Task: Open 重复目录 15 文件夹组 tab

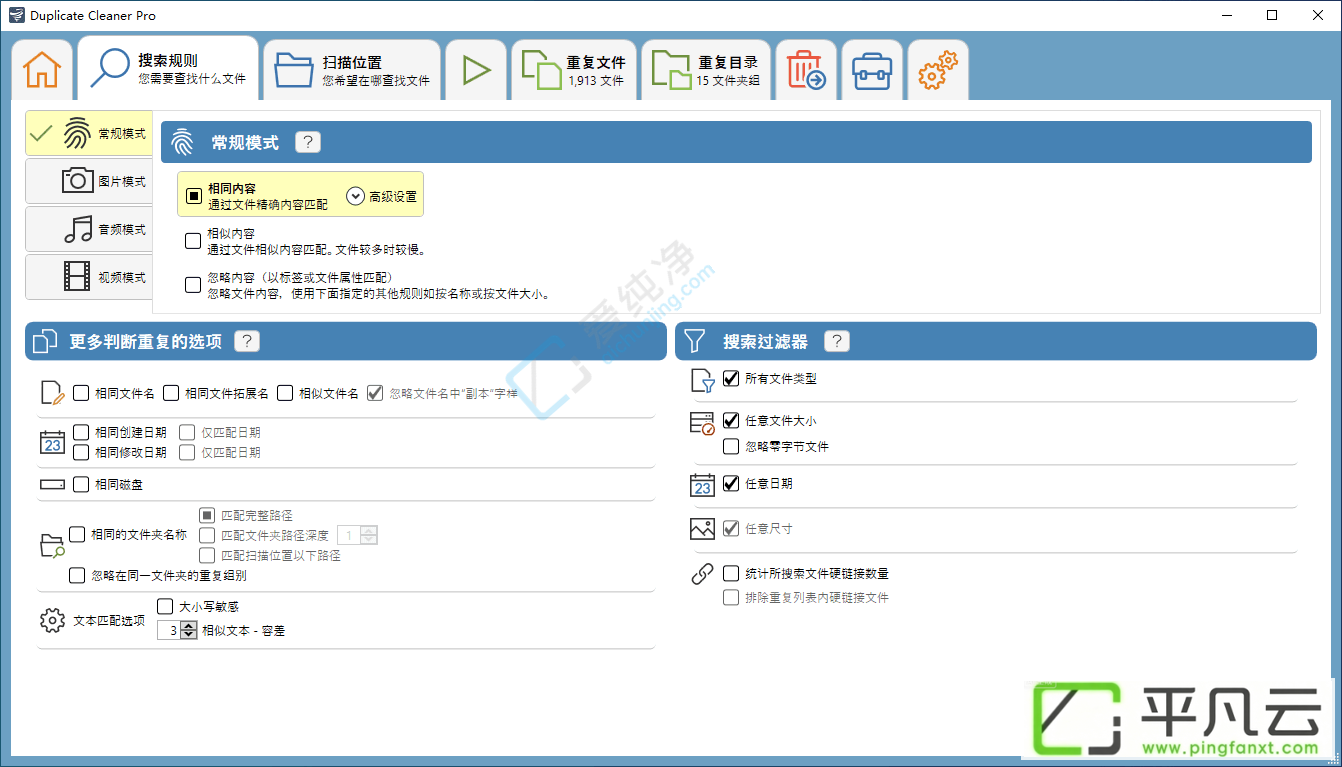Action: (706, 70)
